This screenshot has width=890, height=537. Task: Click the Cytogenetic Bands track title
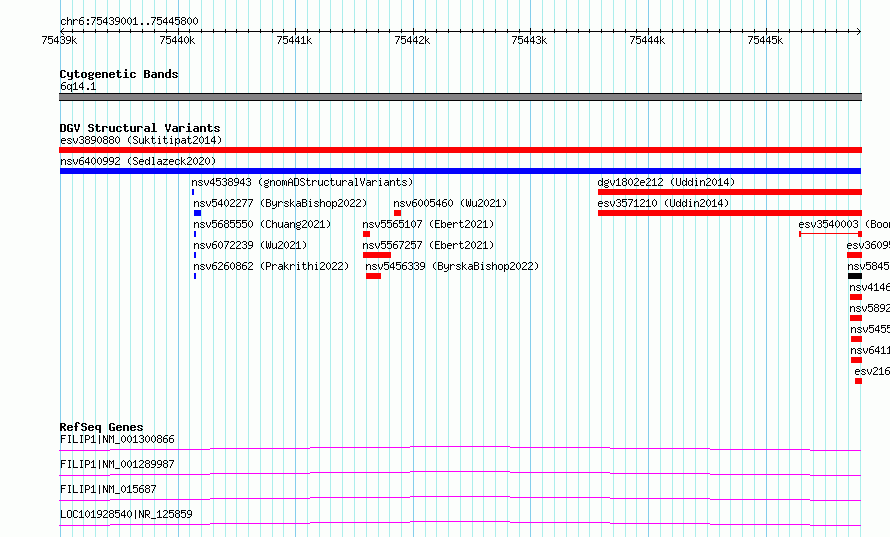(119, 74)
